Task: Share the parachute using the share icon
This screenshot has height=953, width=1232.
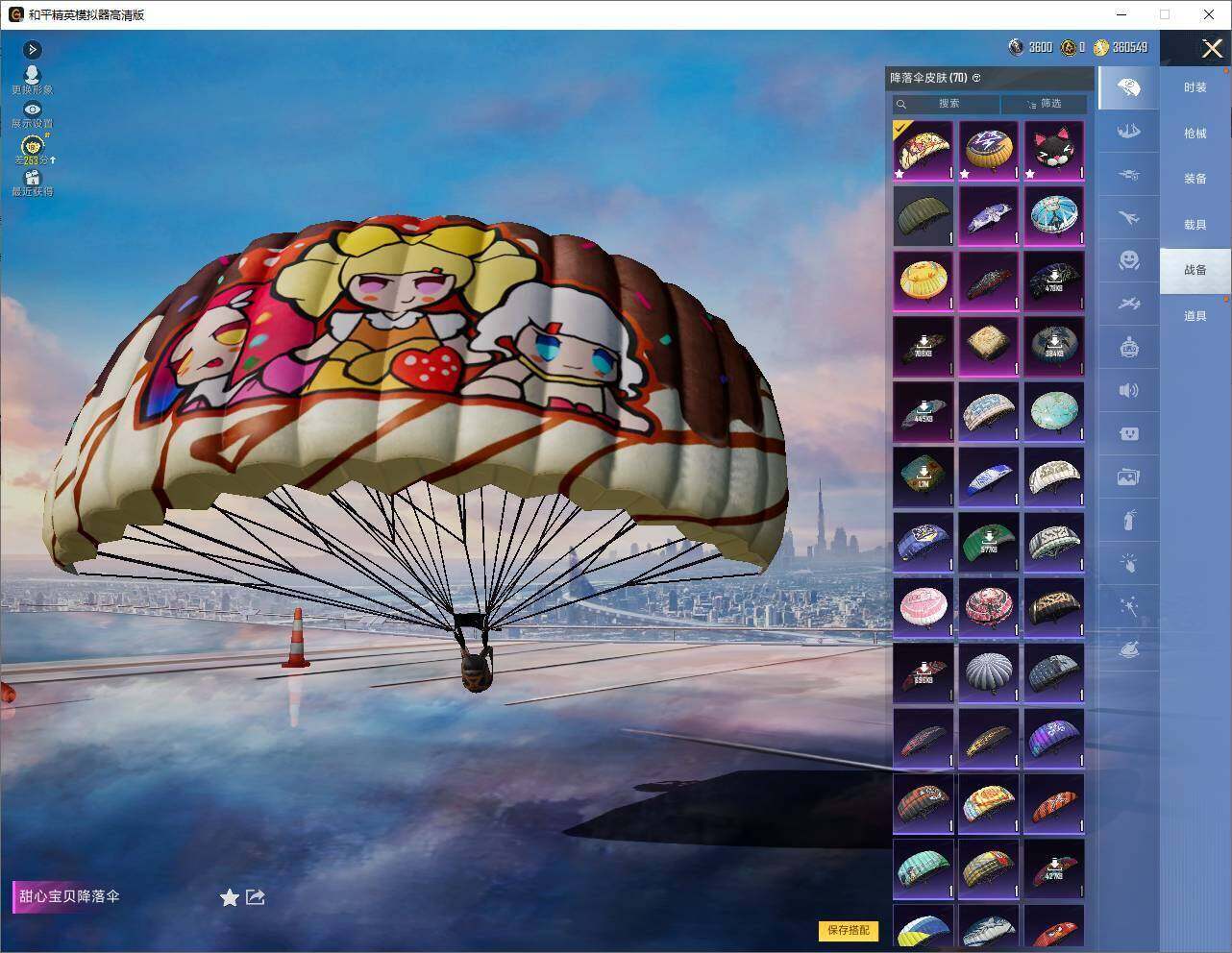Action: pos(256,896)
